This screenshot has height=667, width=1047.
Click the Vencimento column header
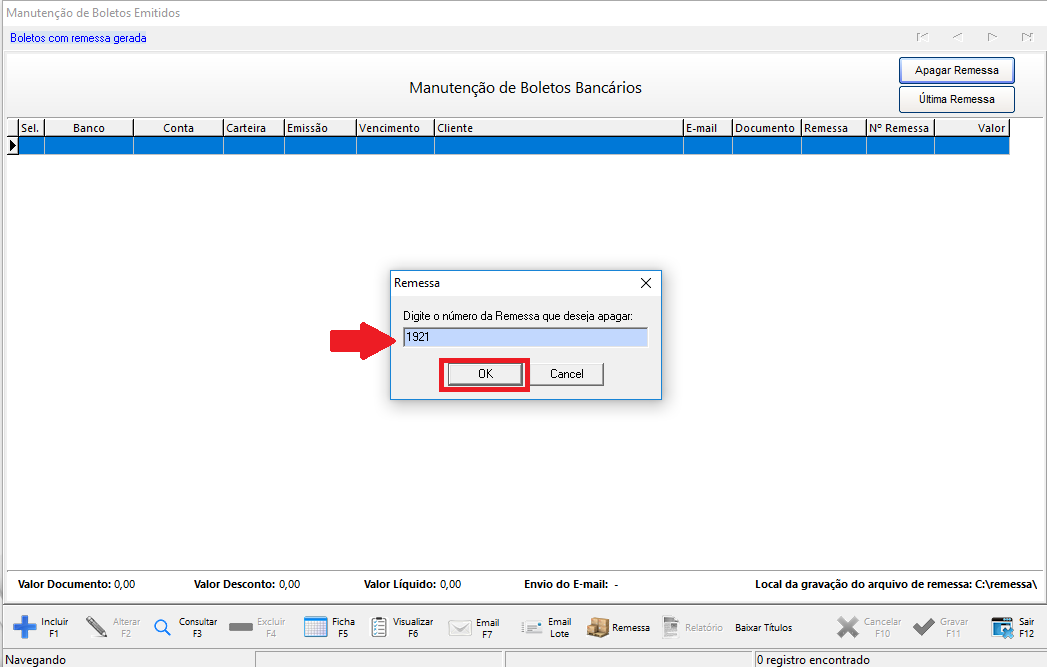(395, 128)
